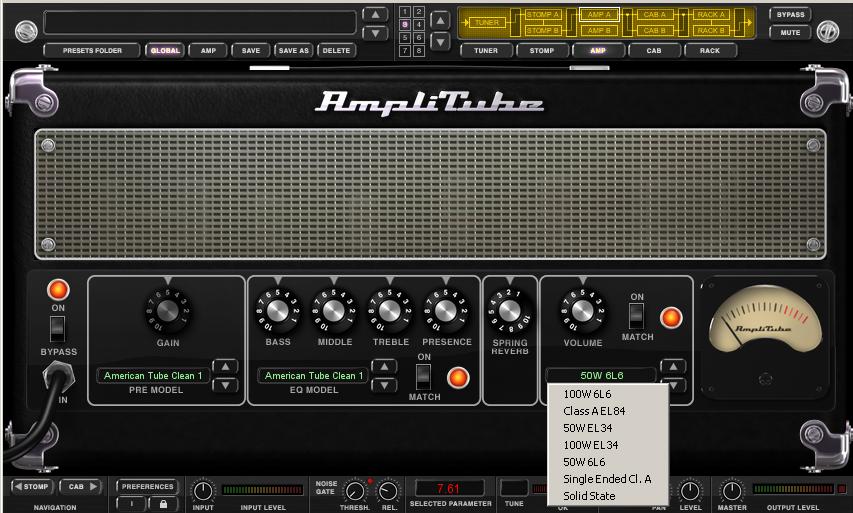This screenshot has width=853, height=513.
Task: Click the Spring Reverb knob
Action: [510, 311]
